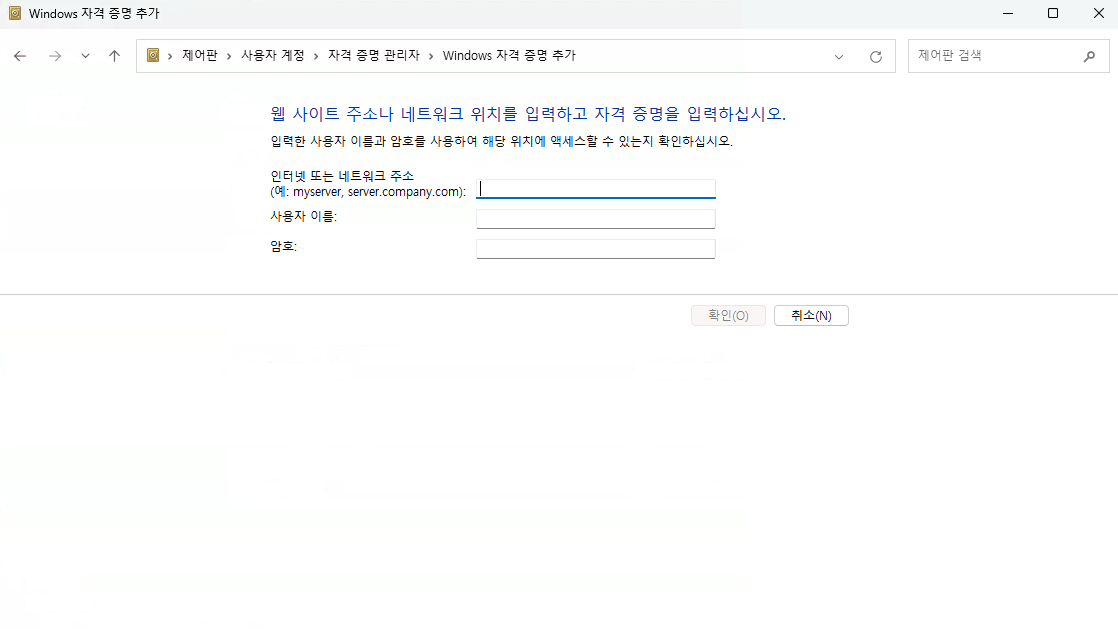Expand chevron before 제어판 breadcrumb

click(170, 56)
